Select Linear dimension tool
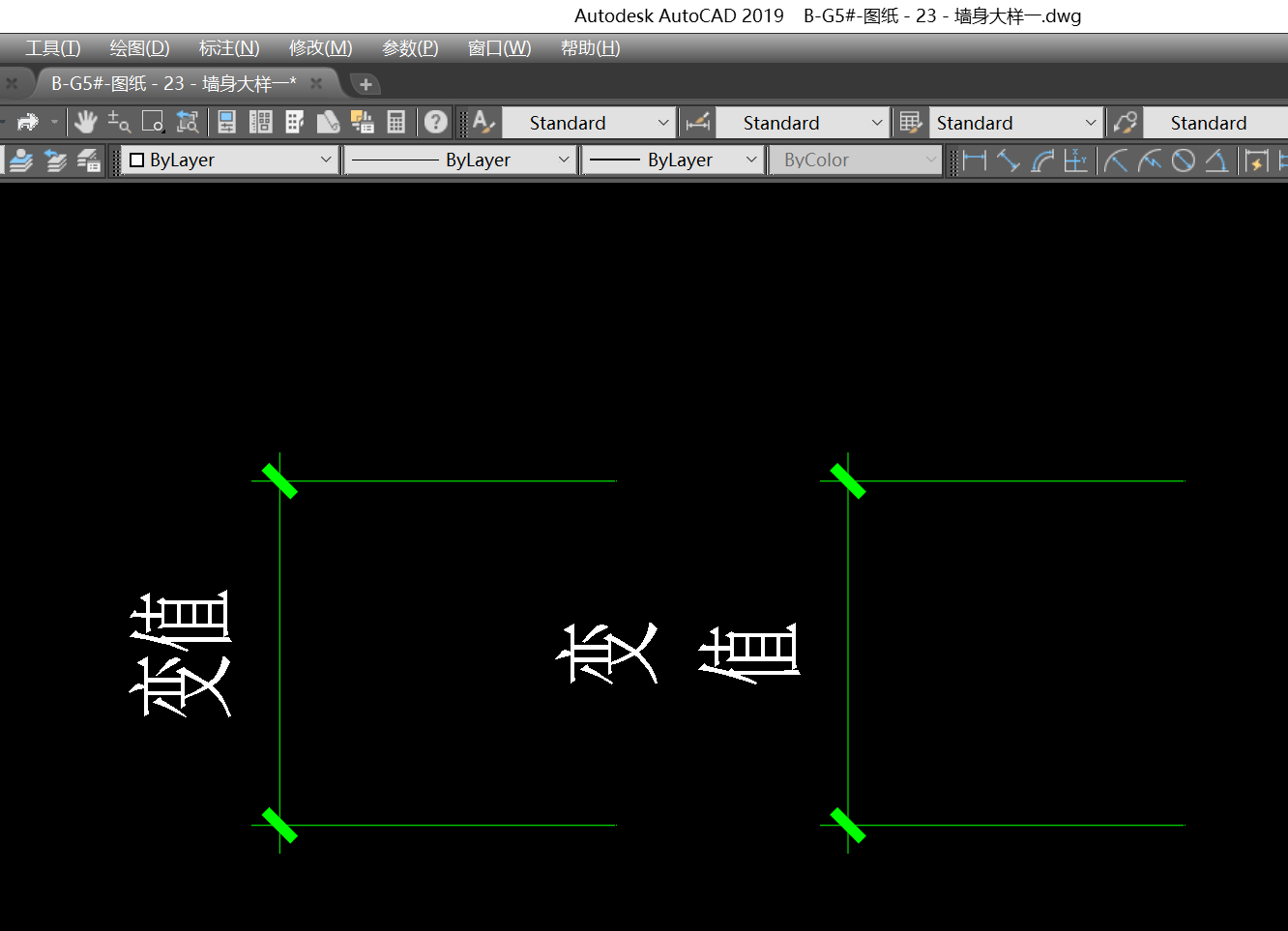Image resolution: width=1288 pixels, height=931 pixels. (974, 160)
